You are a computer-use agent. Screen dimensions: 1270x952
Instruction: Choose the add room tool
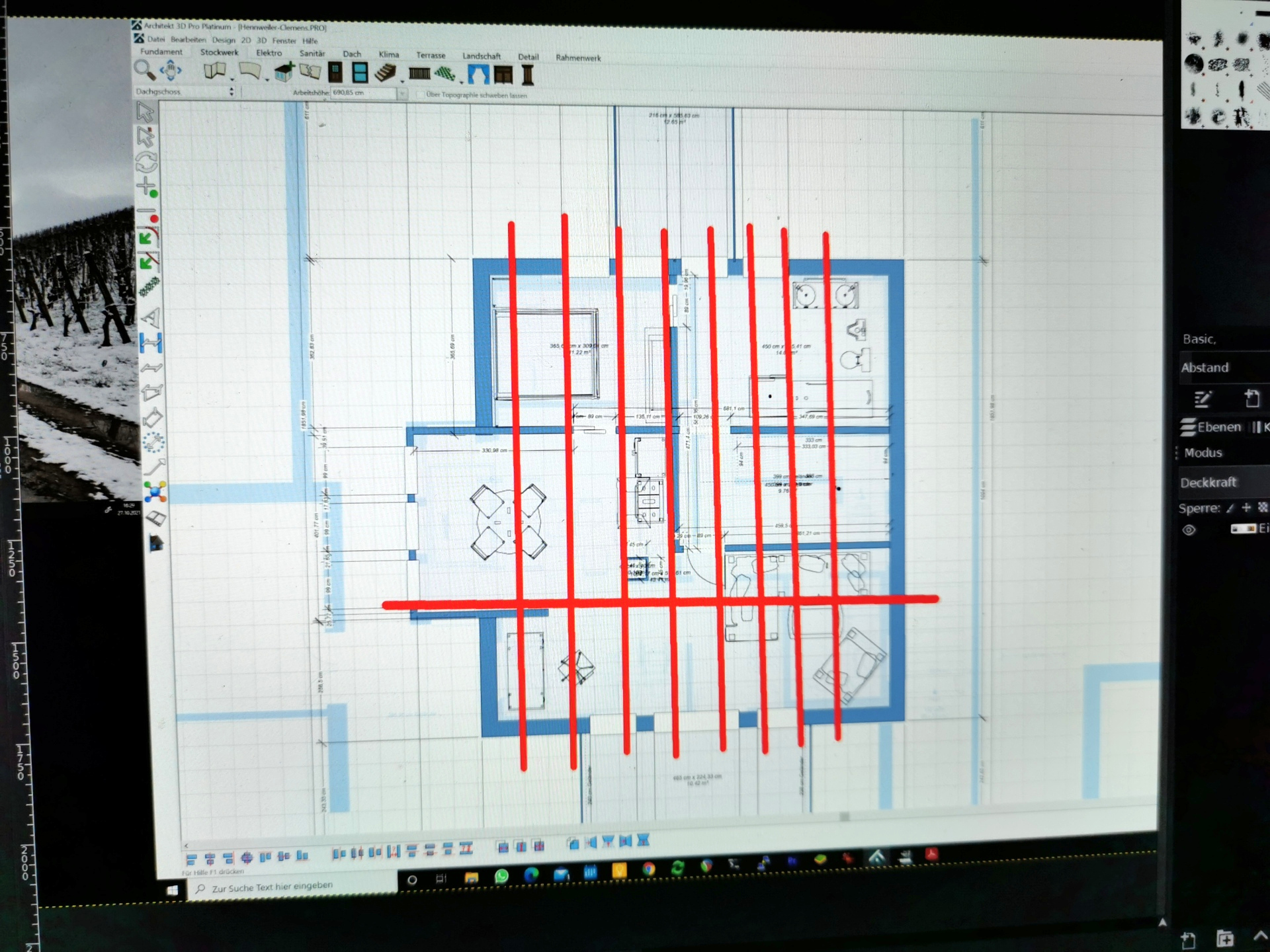tap(284, 71)
